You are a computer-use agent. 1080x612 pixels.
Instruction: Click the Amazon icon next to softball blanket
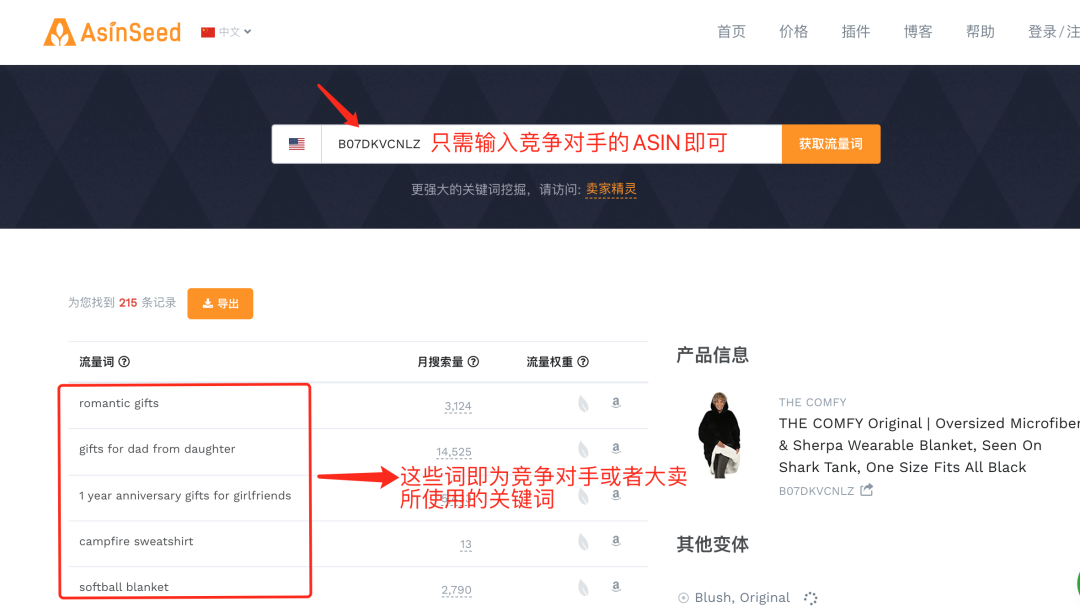click(x=615, y=586)
